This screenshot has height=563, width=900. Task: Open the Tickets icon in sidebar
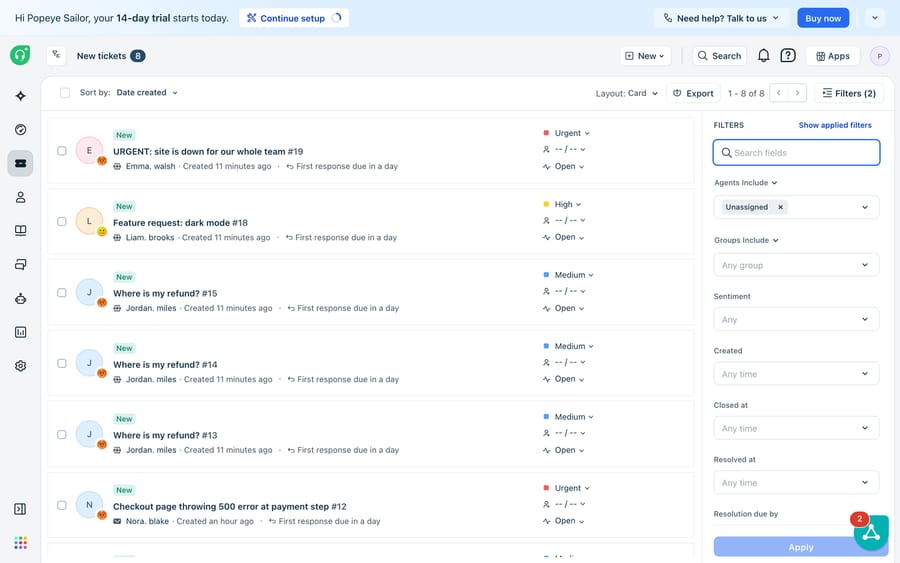(21, 164)
